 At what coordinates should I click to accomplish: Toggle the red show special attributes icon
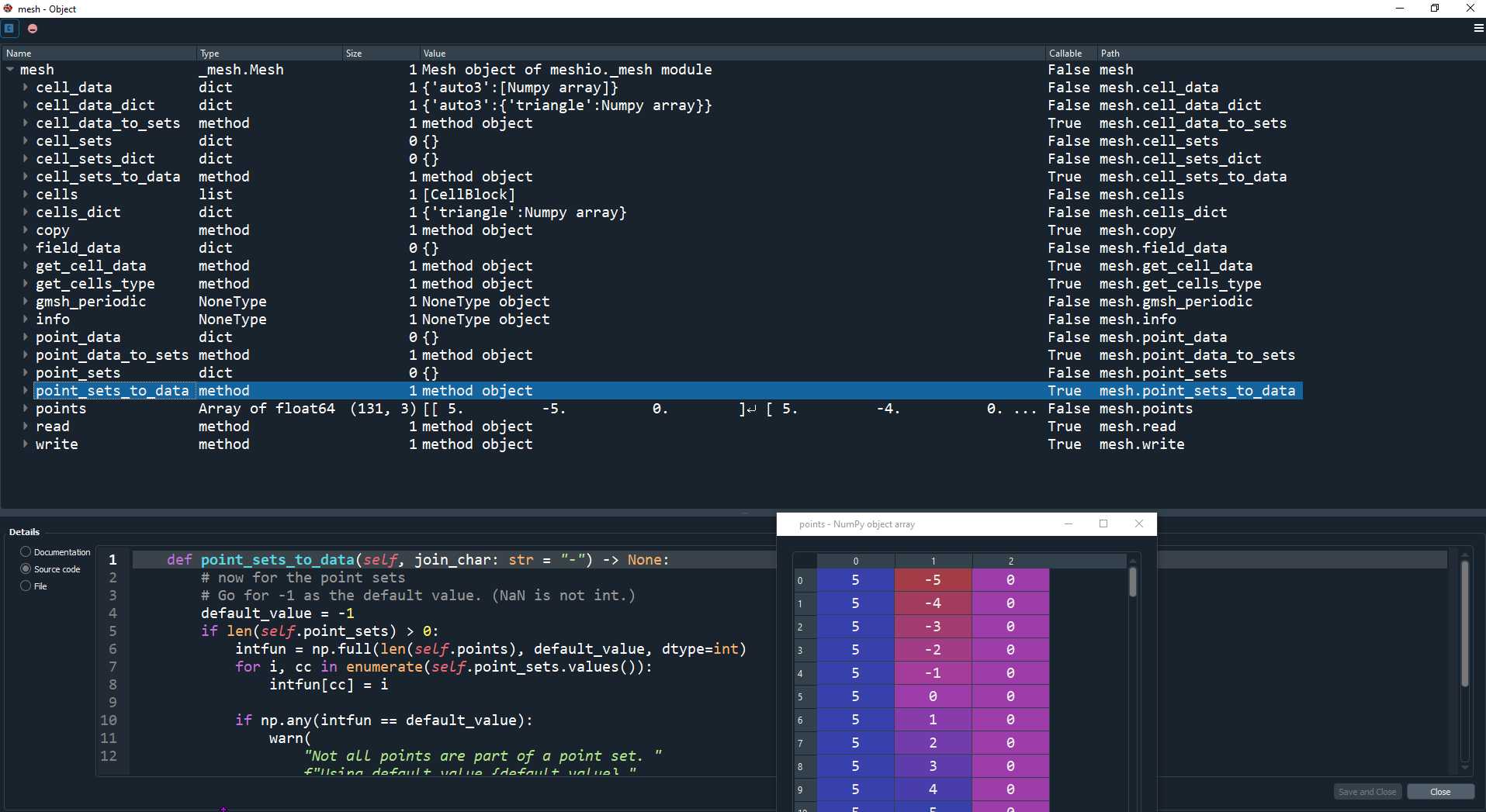pyautogui.click(x=33, y=28)
